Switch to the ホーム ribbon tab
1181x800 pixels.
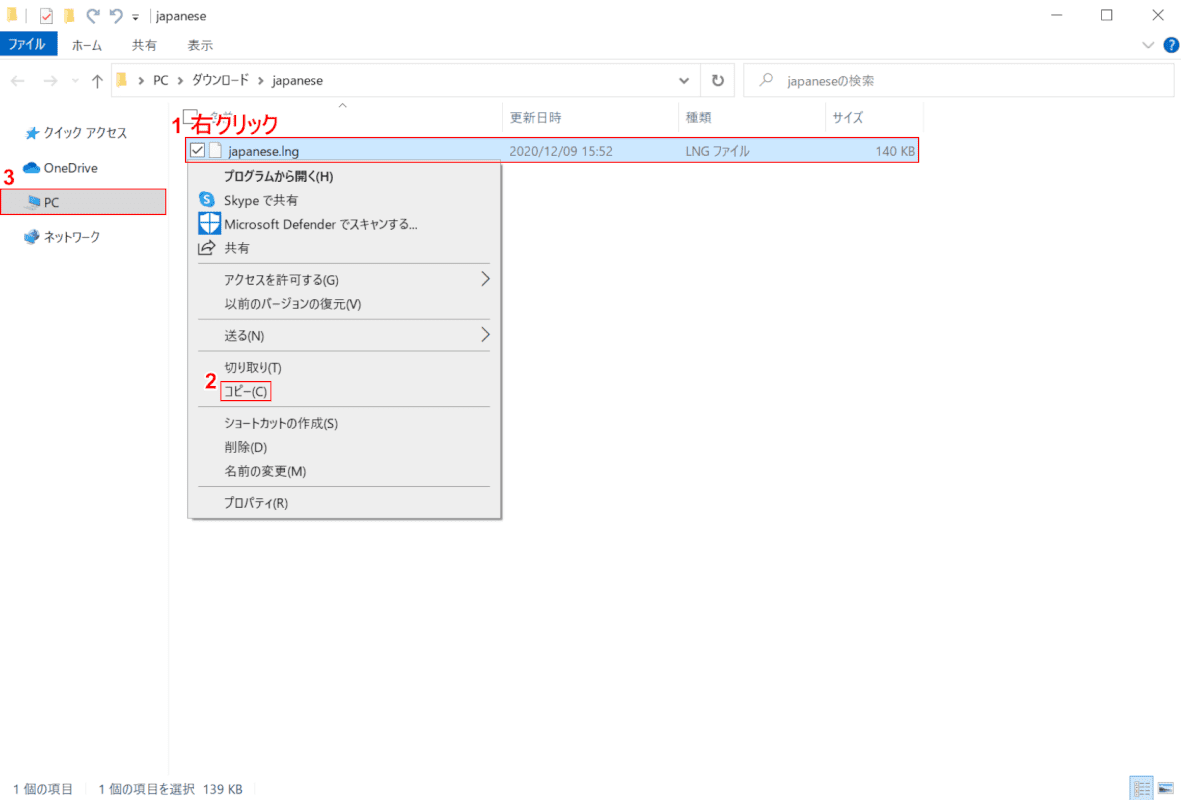tap(87, 45)
